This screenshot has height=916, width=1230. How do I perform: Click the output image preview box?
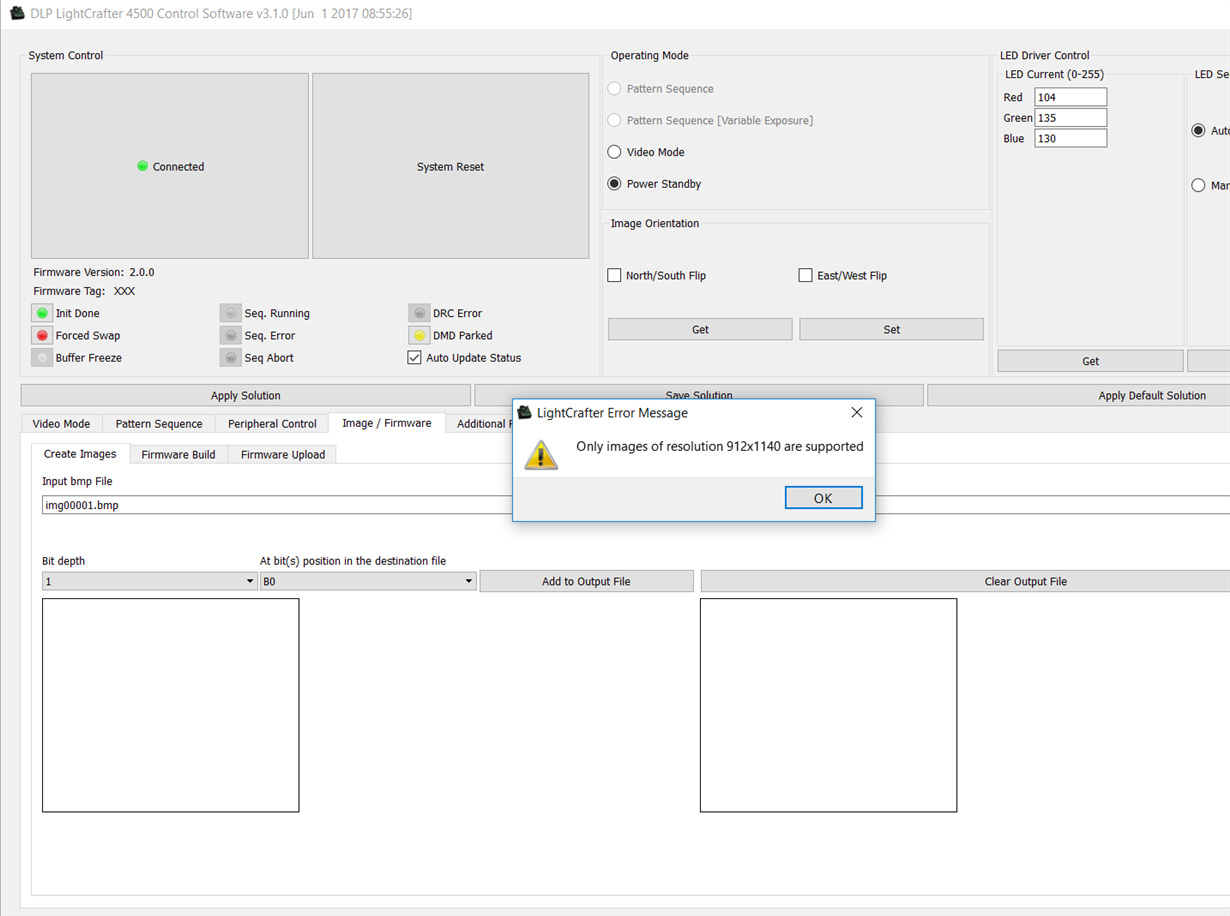[828, 705]
